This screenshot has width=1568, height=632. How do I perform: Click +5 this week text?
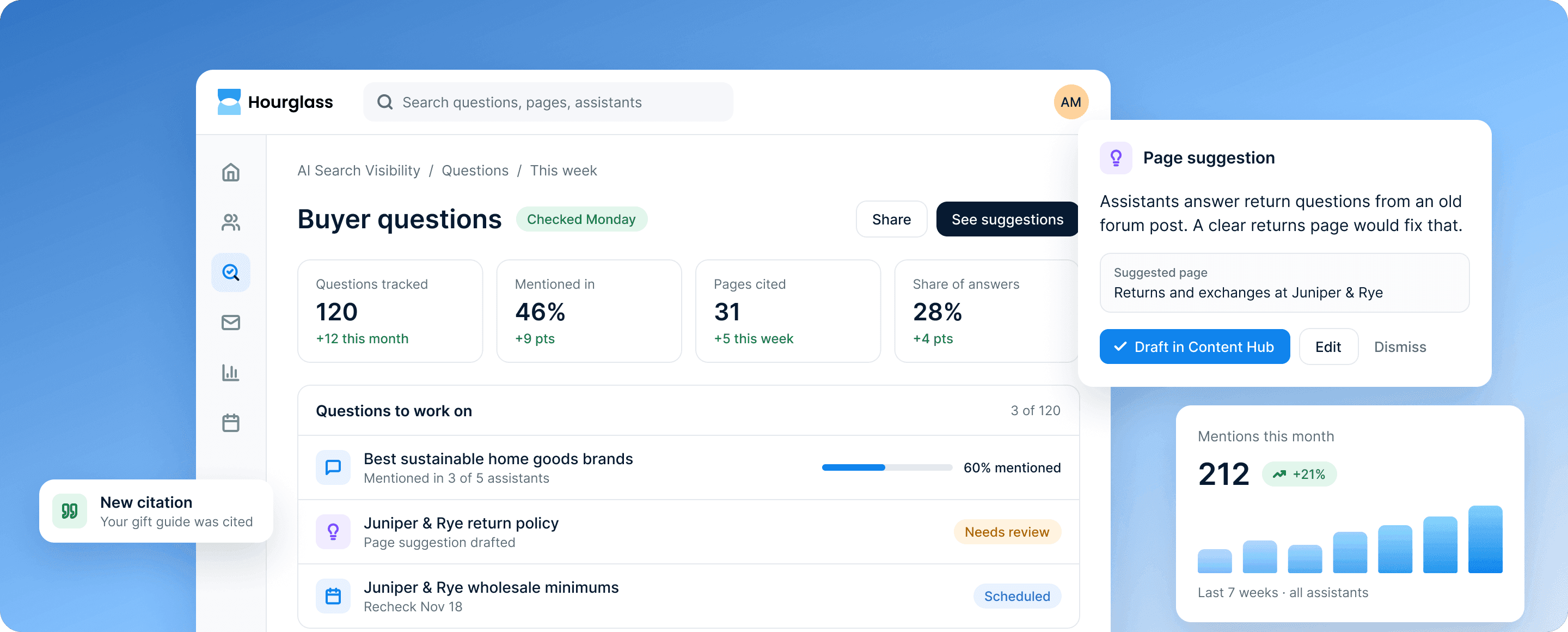point(754,338)
